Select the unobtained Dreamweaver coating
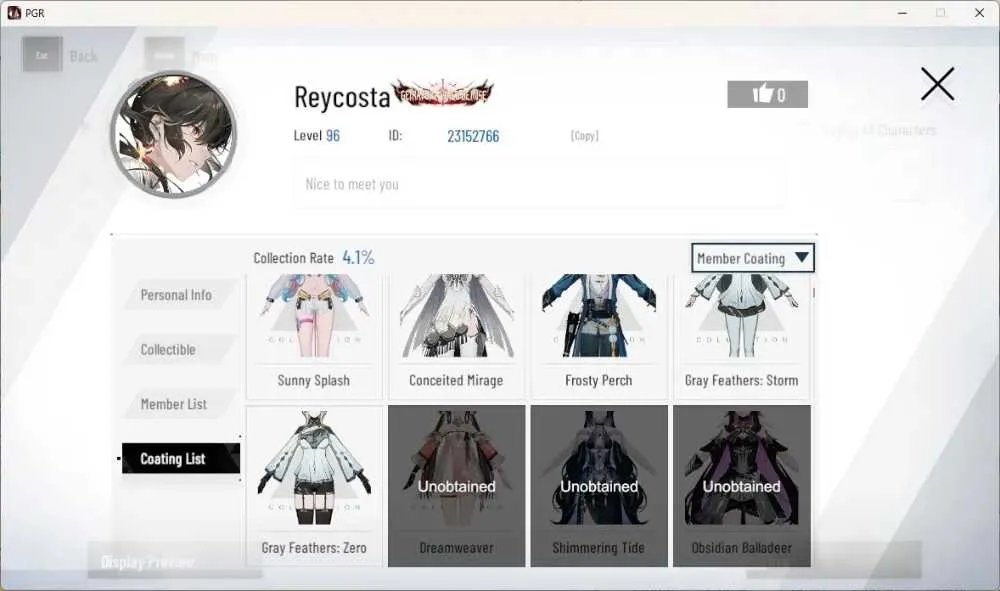This screenshot has height=591, width=1000. 457,486
